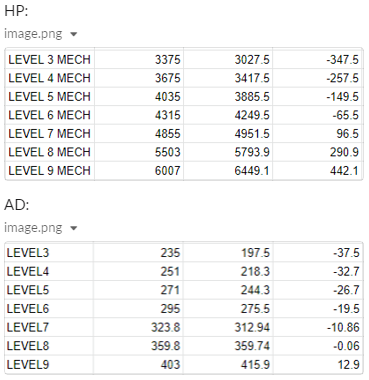Select the cell showing -149.5
The image size is (369, 380).
317,97
